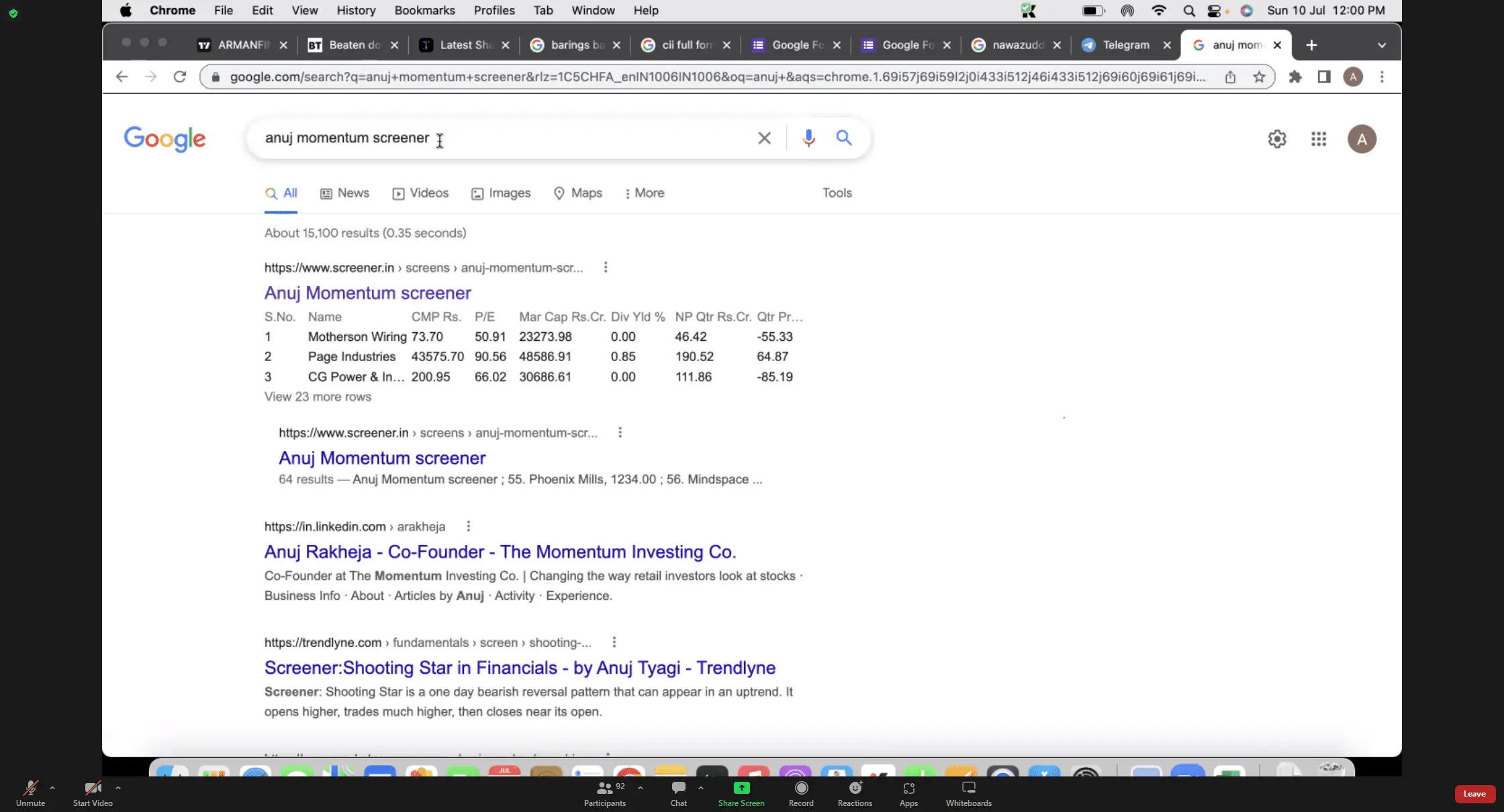Viewport: 1504px width, 812px height.
Task: Expand the More search filters menu
Action: (644, 193)
